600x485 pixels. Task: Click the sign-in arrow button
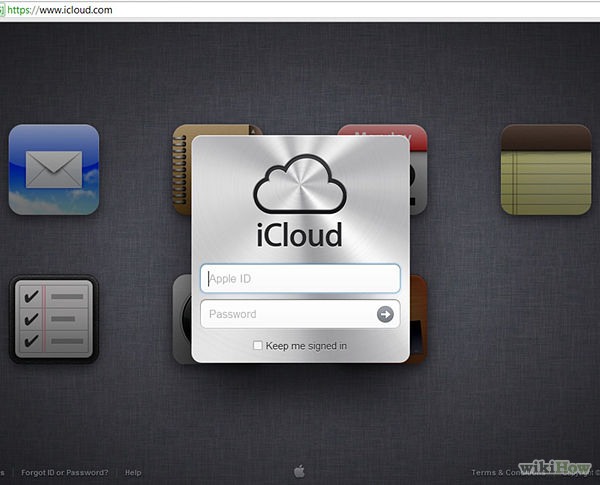point(385,314)
